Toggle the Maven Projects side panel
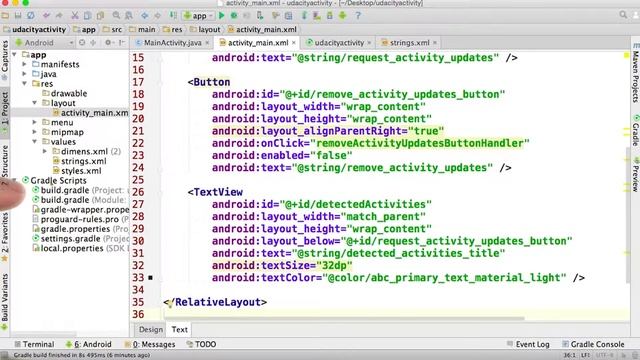 (636, 73)
